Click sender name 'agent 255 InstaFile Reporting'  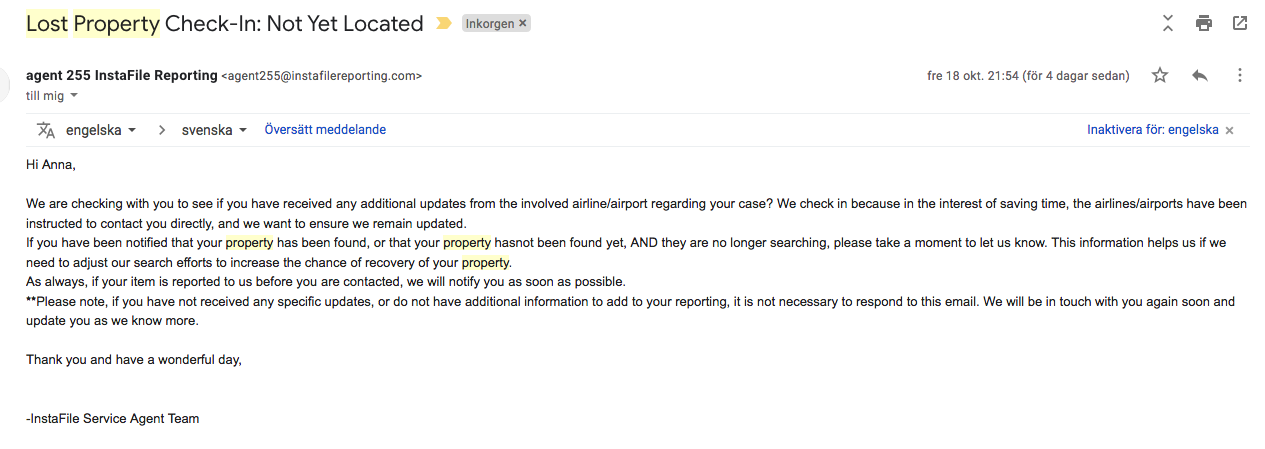tap(122, 75)
